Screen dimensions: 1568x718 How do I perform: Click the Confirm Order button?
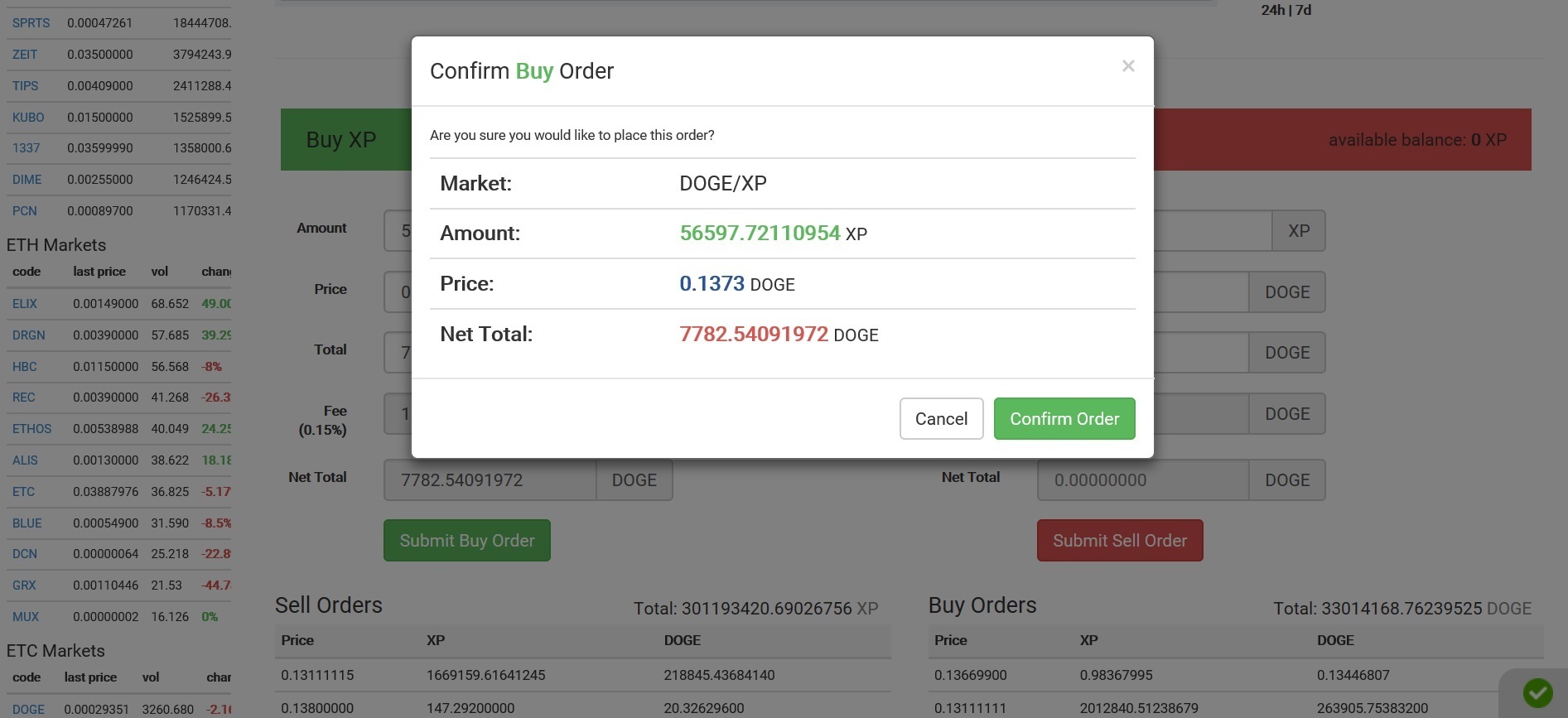tap(1064, 419)
